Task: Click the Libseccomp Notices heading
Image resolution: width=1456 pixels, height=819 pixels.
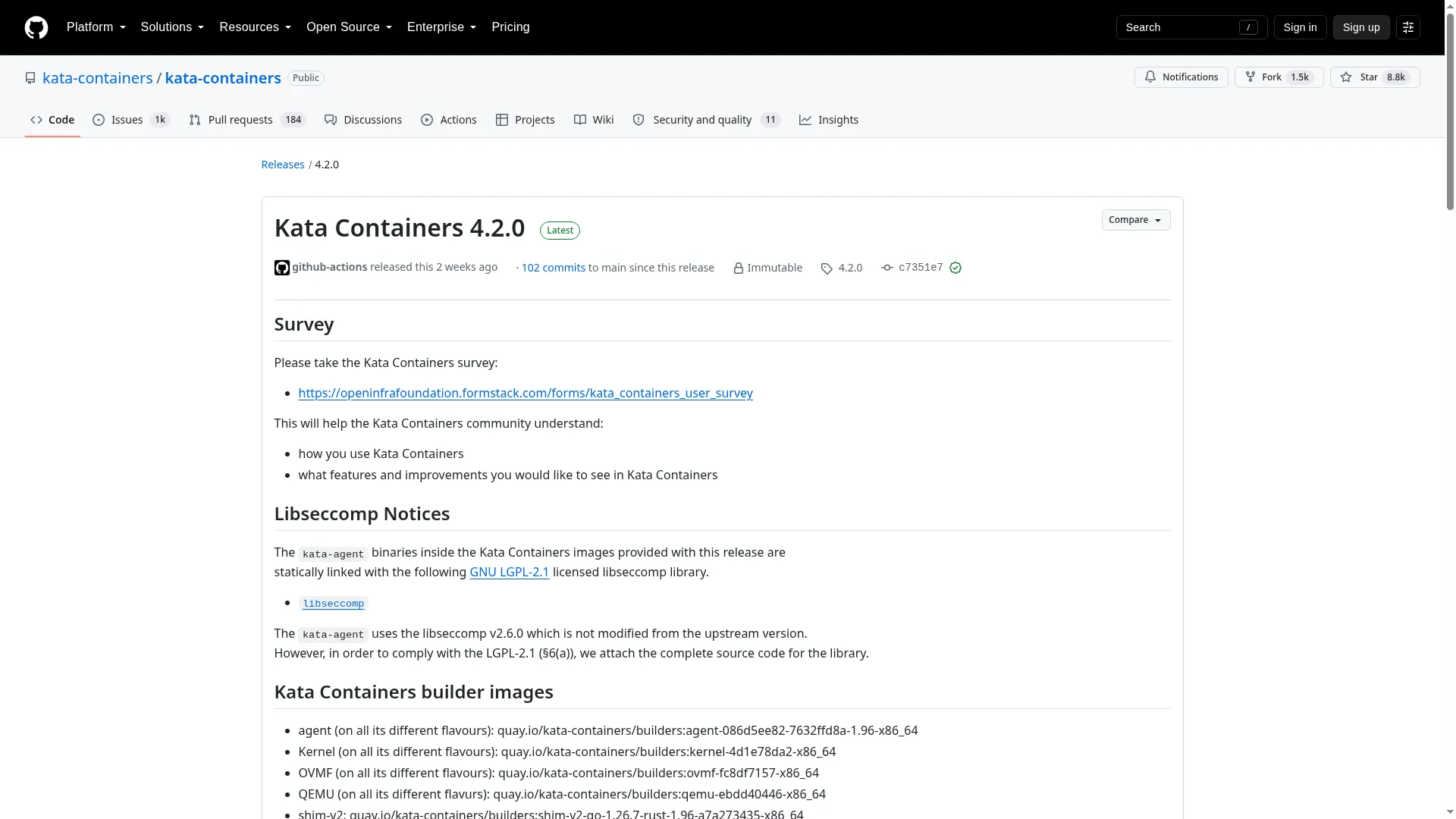Action: (362, 513)
